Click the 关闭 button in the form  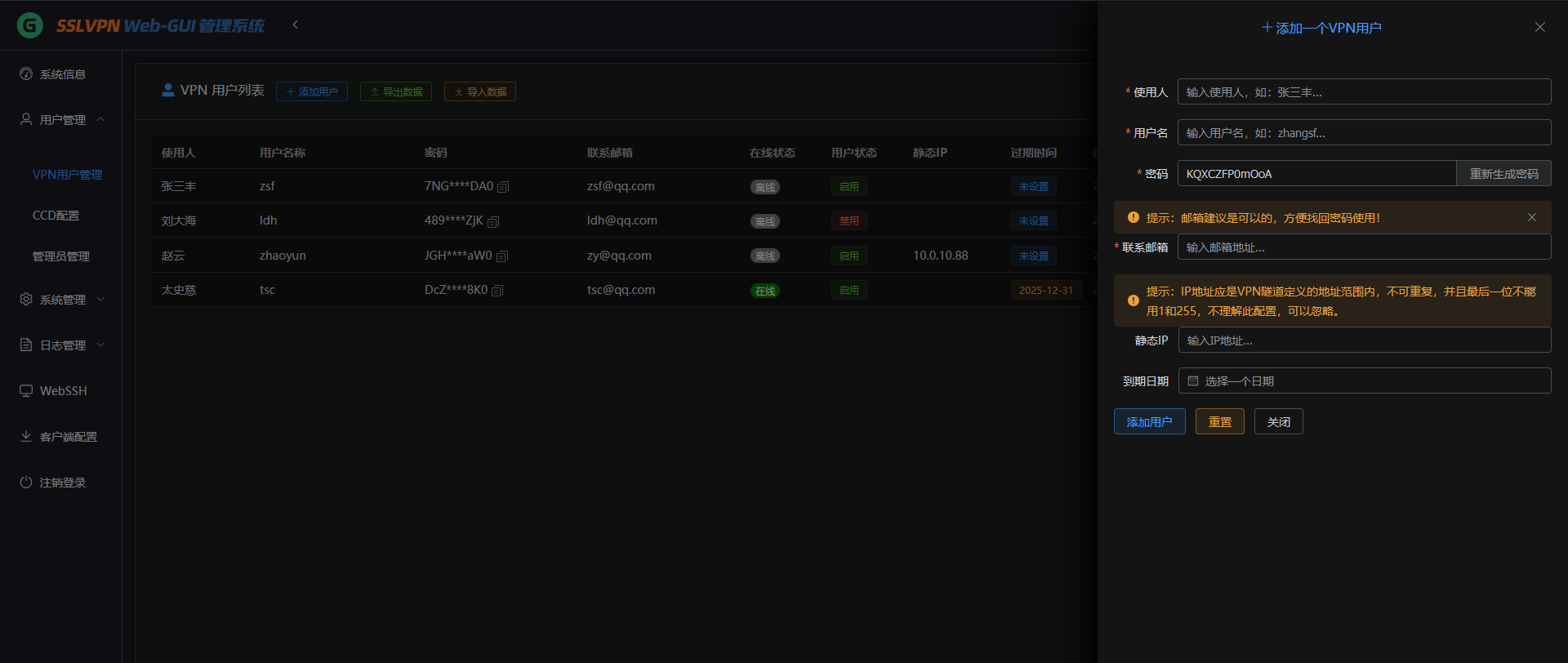(x=1279, y=421)
